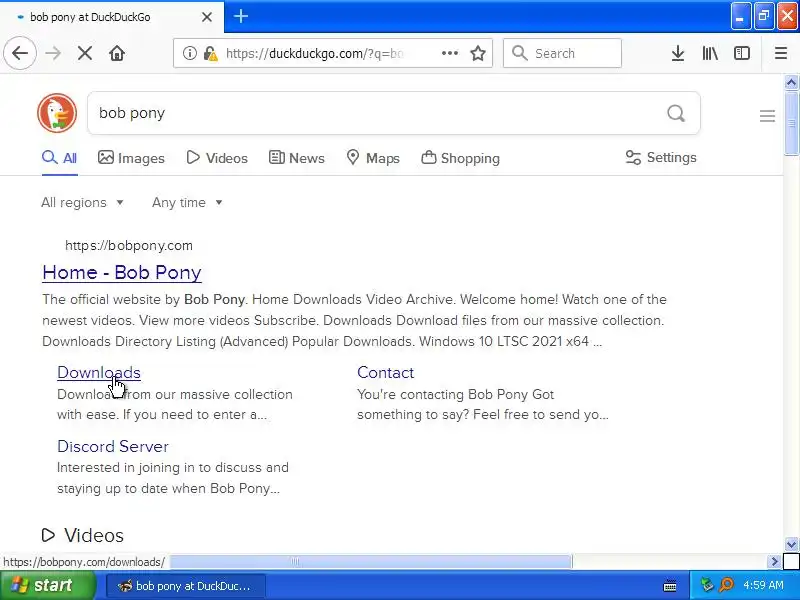Open page actions three-dot menu
The height and width of the screenshot is (600, 800).
click(449, 53)
